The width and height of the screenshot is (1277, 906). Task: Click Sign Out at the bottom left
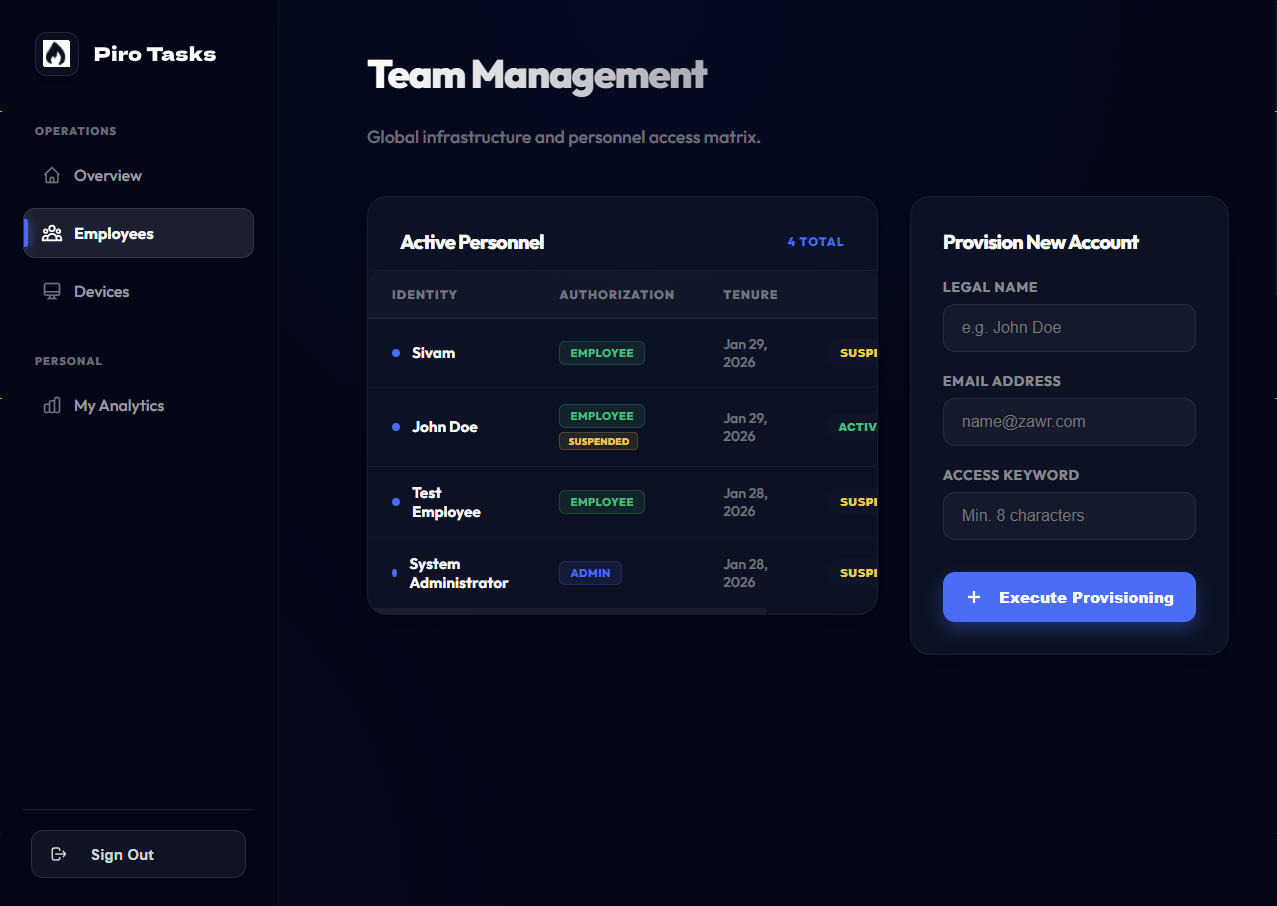coord(122,854)
